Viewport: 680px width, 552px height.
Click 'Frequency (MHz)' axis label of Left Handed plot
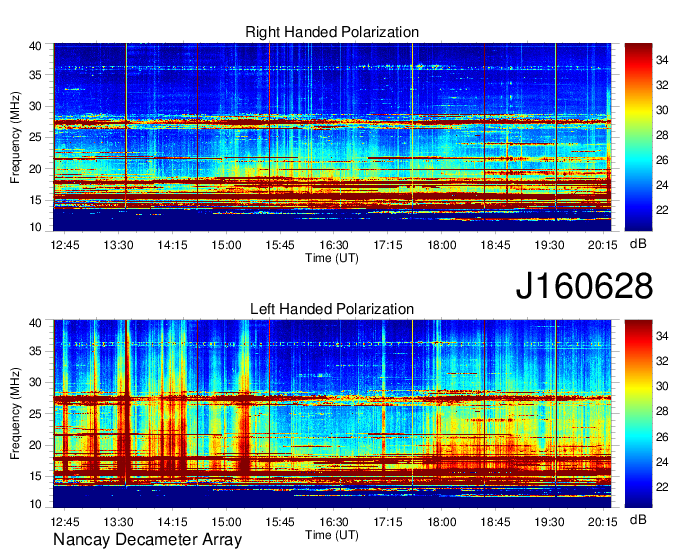[15, 414]
